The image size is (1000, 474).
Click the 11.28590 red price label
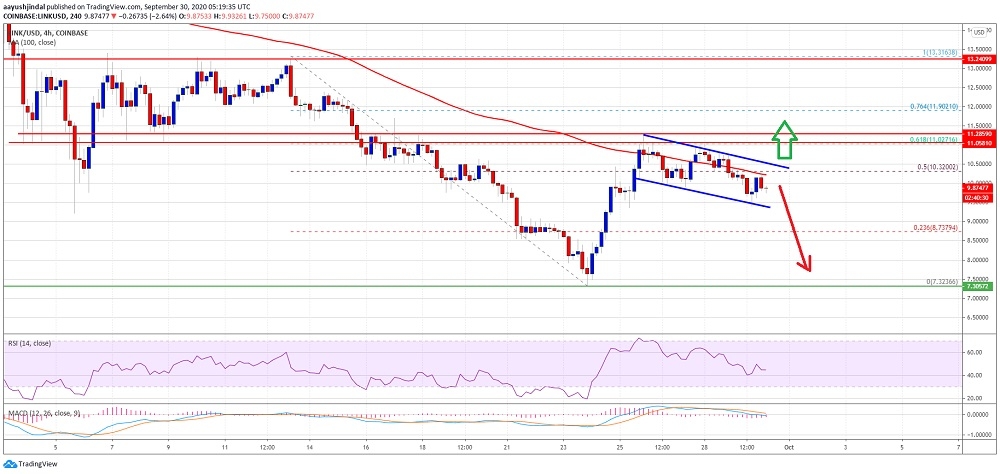point(978,133)
